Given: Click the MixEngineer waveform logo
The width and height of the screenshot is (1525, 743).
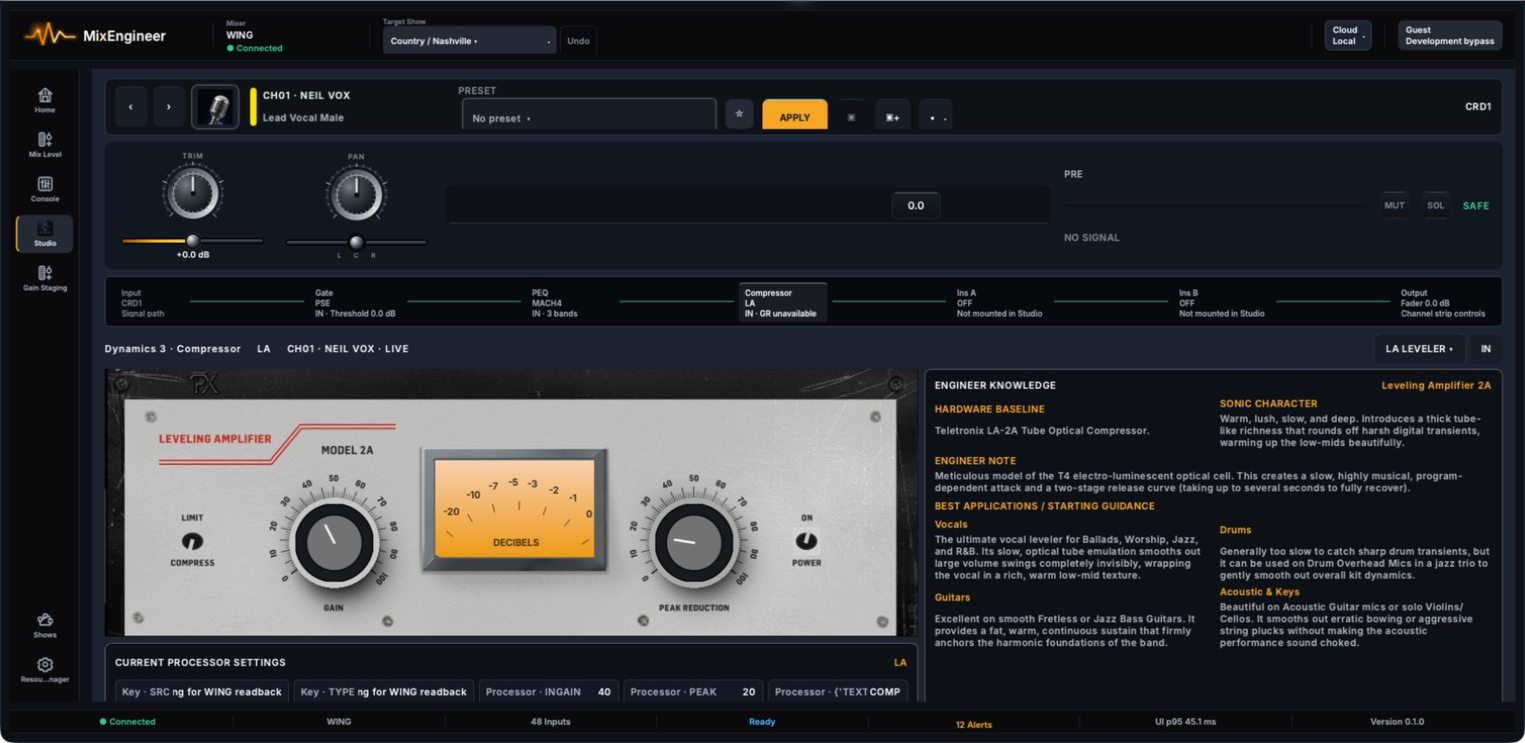Looking at the screenshot, I should pos(50,36).
